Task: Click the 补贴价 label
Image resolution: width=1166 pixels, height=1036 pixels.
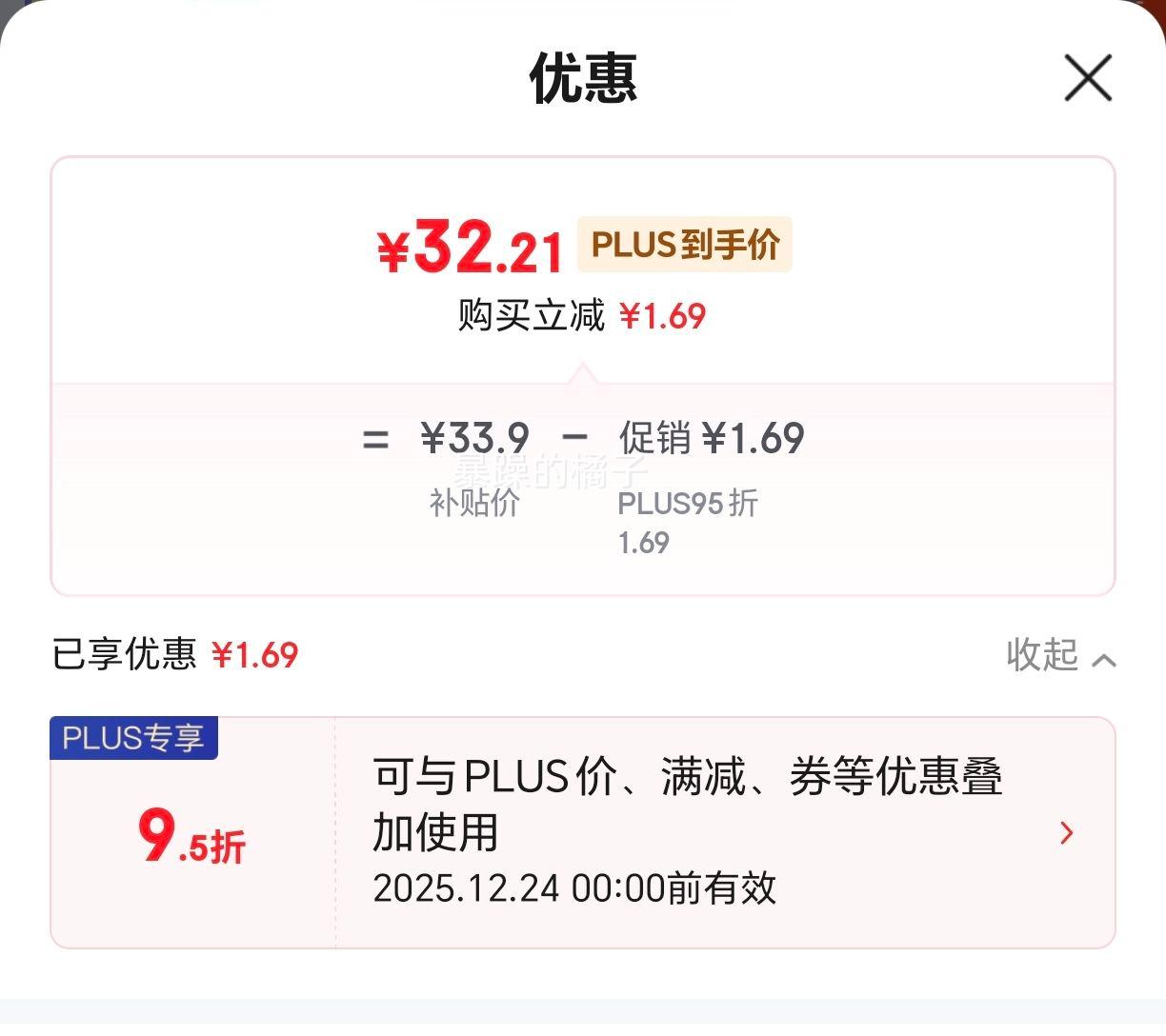Action: click(474, 503)
